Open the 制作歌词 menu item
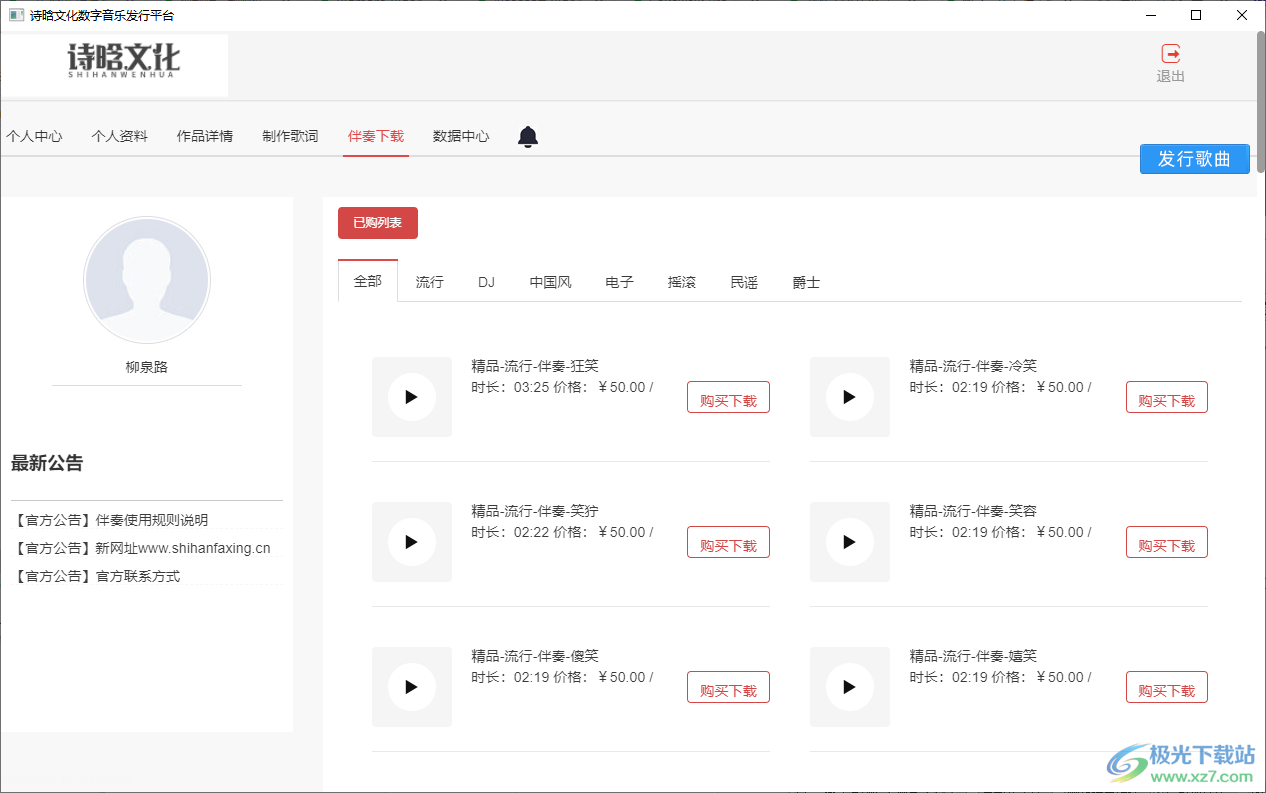This screenshot has width=1266, height=793. tap(290, 136)
